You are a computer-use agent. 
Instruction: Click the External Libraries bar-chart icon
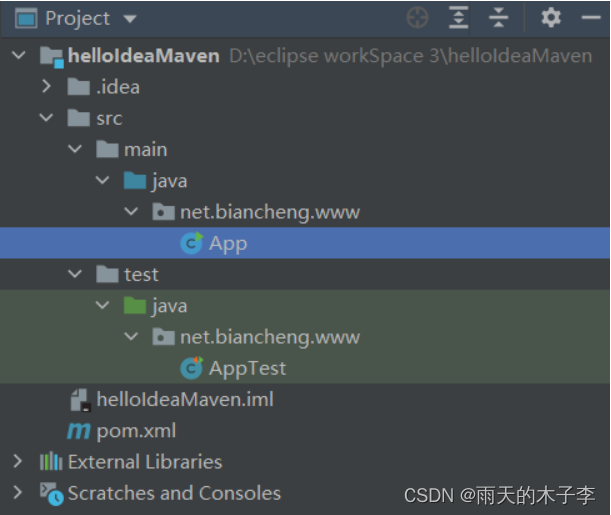pyautogui.click(x=51, y=461)
